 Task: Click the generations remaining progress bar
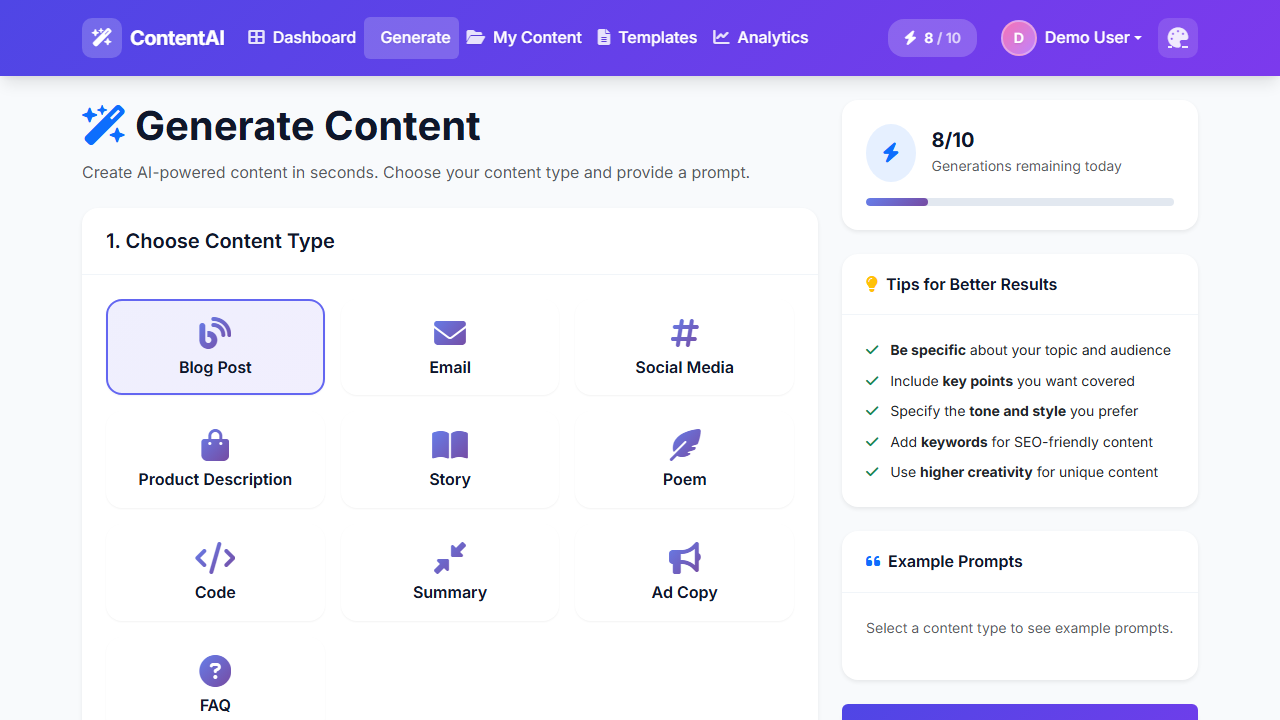[x=1019, y=202]
